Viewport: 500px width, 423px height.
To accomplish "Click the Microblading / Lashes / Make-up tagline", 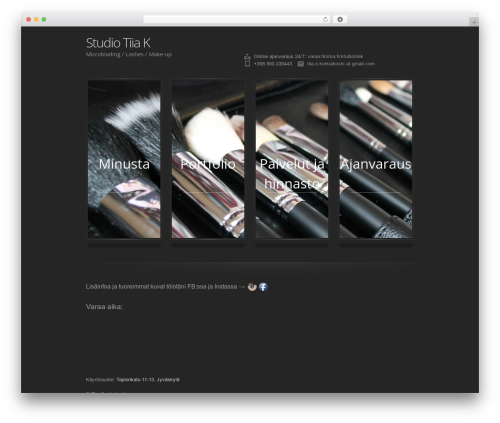I will (129, 54).
